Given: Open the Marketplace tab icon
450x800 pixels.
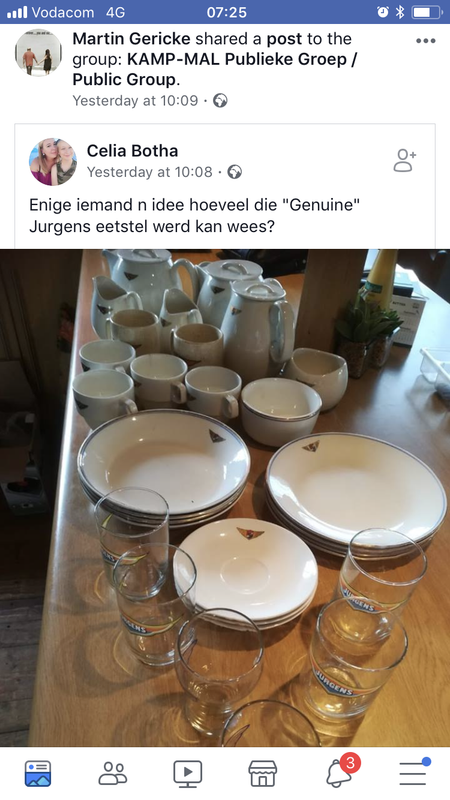Looking at the screenshot, I should tap(262, 773).
